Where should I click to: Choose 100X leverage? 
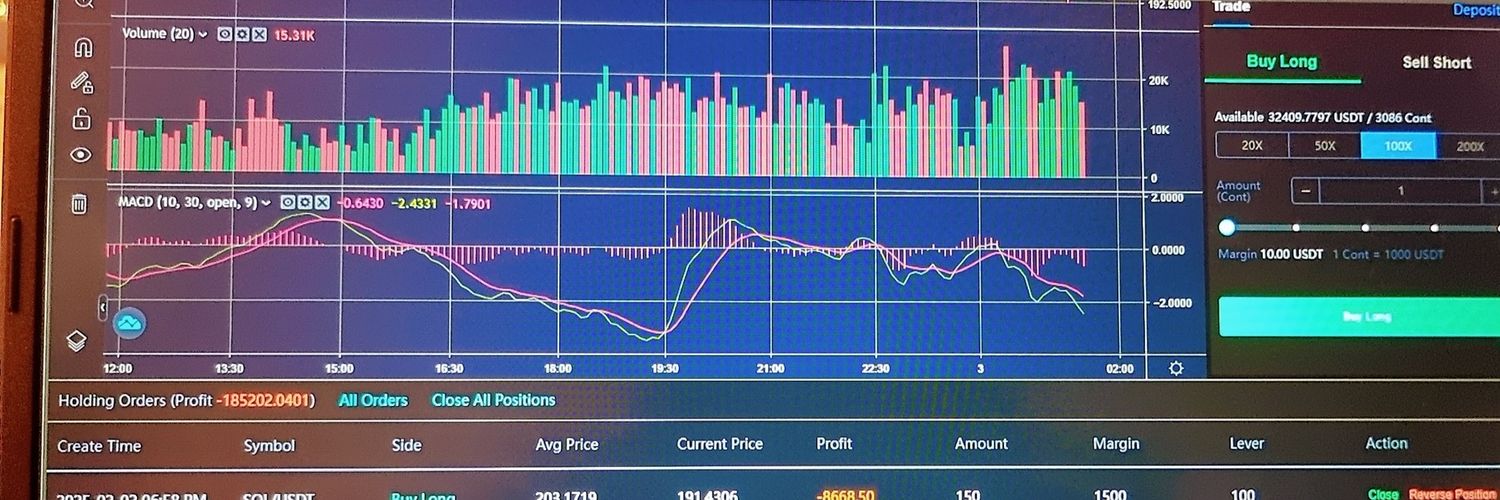point(1398,145)
